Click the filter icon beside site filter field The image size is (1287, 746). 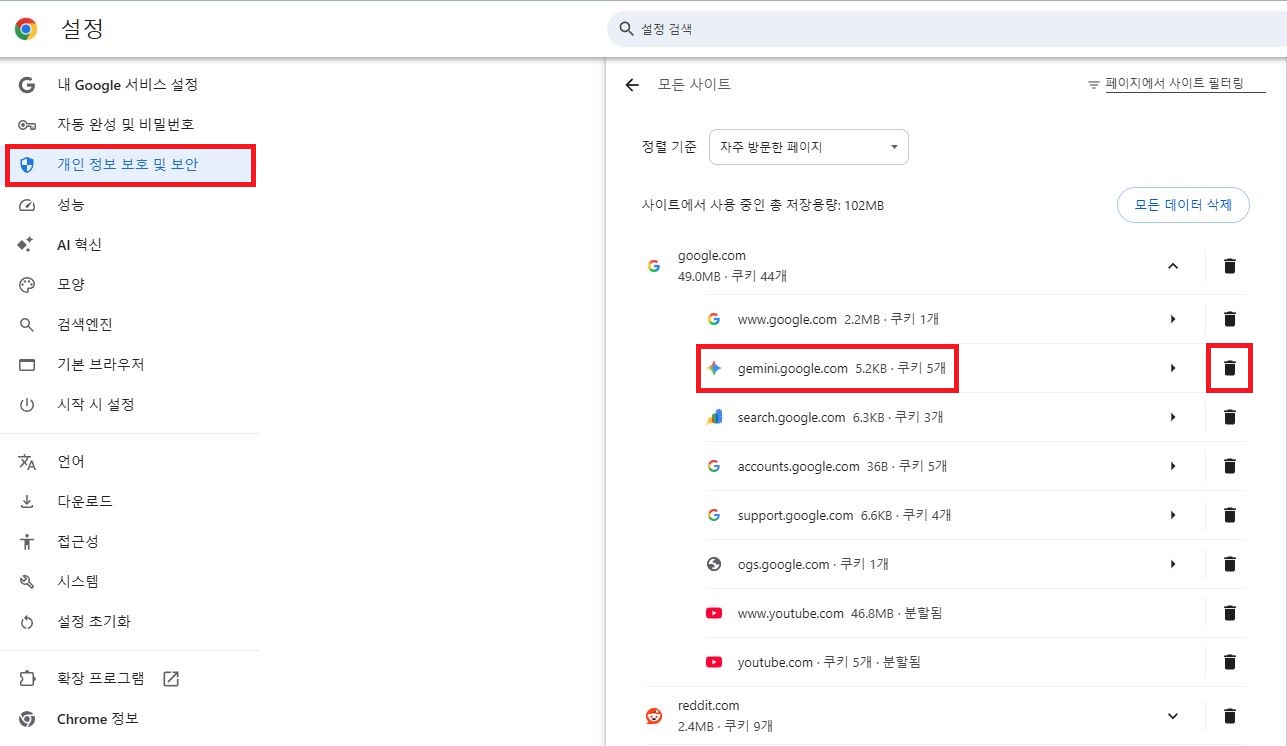(1094, 85)
